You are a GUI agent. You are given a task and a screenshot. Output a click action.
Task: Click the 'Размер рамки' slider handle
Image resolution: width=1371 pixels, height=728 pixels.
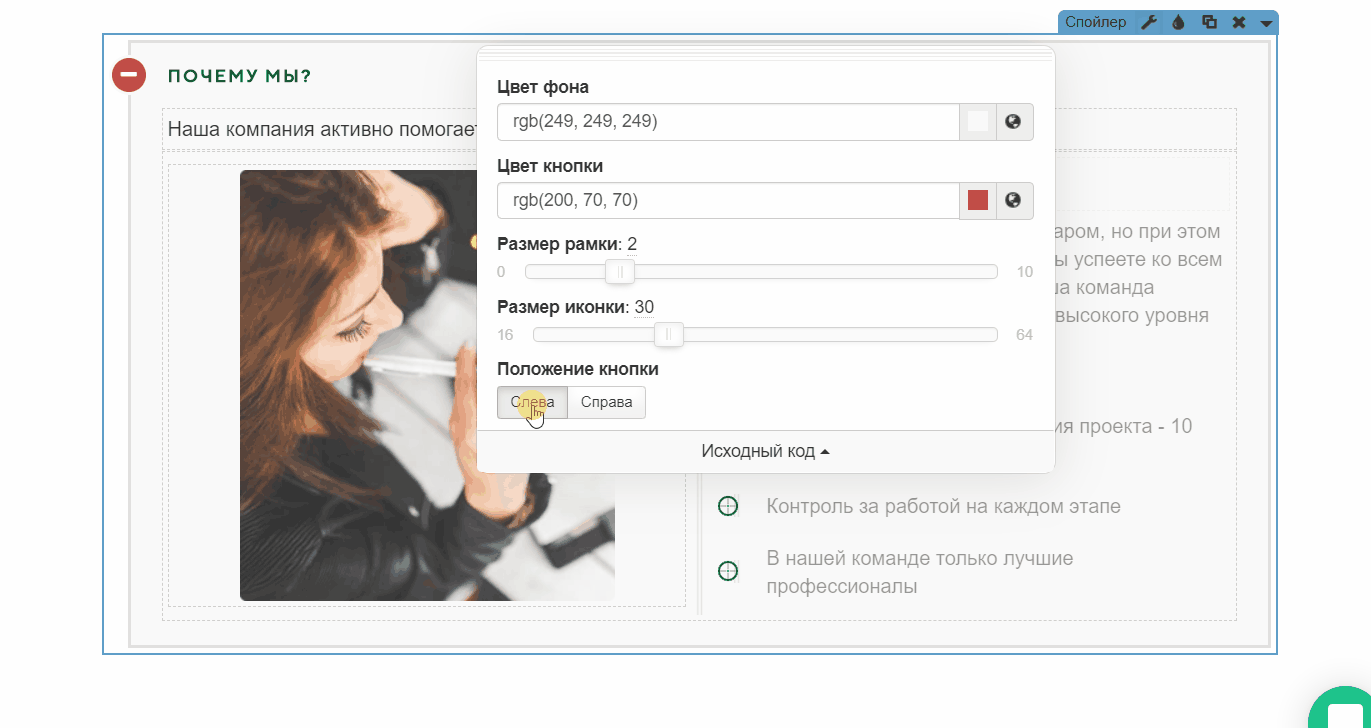click(x=620, y=272)
